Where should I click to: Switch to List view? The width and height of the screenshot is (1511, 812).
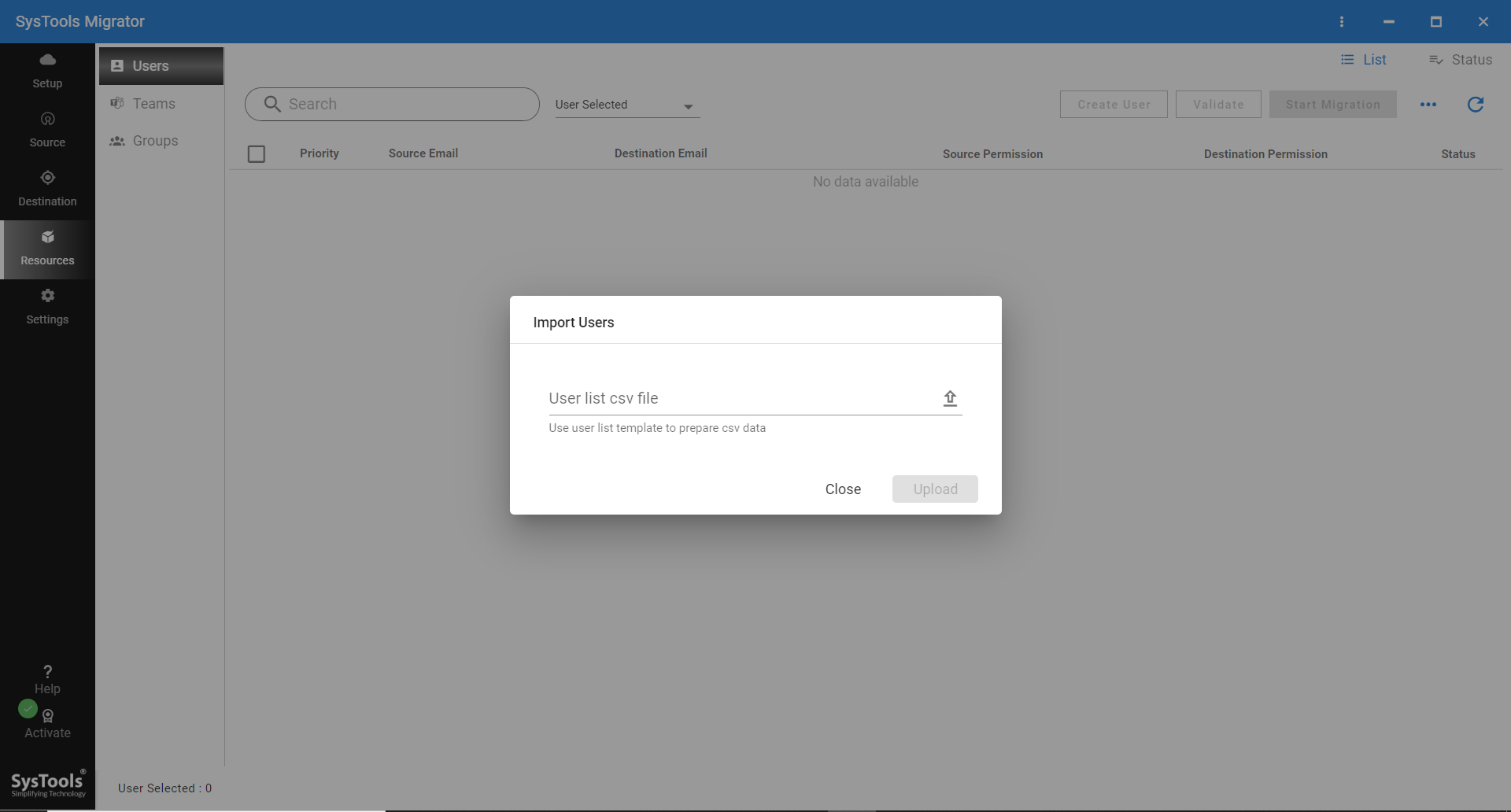1364,60
